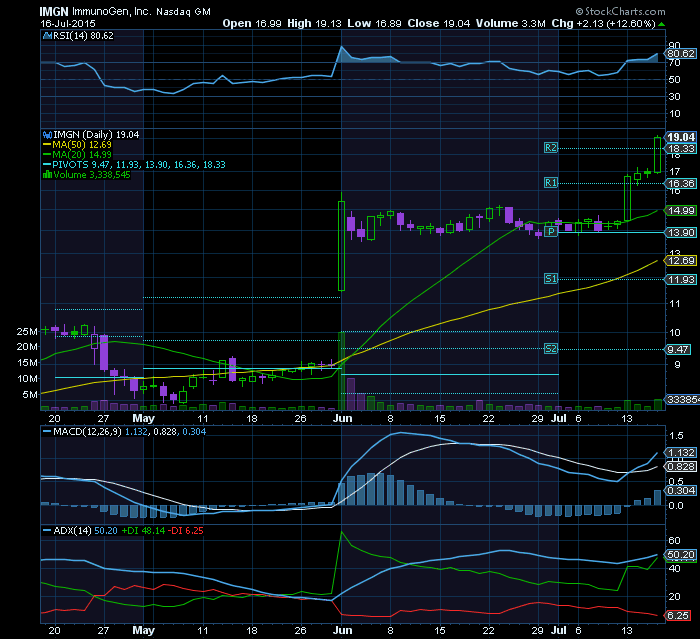Click the 3338545 volume value tag

click(682, 400)
